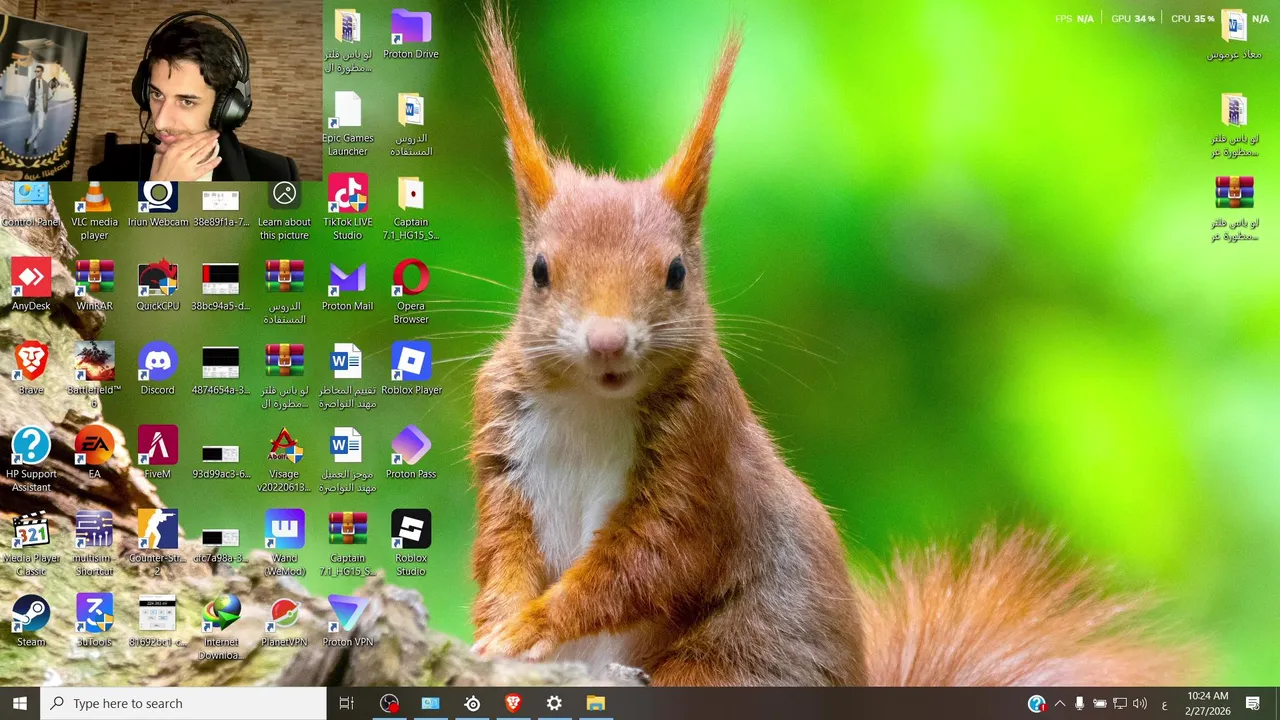Open the Action Center notifications icon
The height and width of the screenshot is (720, 1280).
pos(1253,703)
